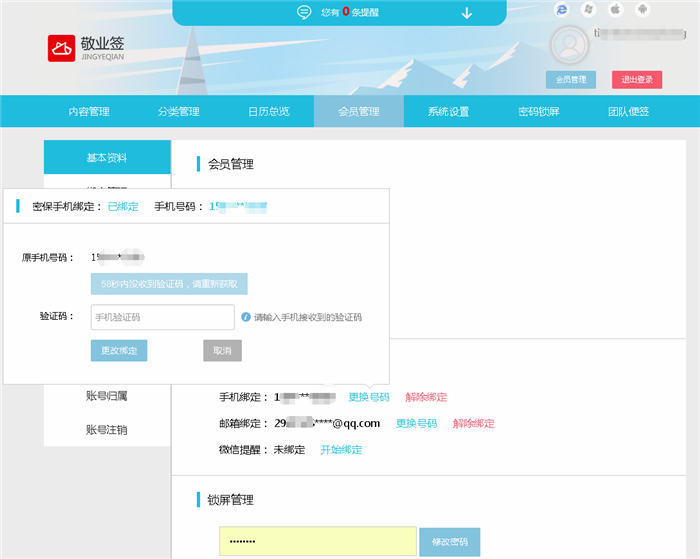Screen dimensions: 700x559
Task: Click 开始绑定 for WeChat reminder
Action: point(341,450)
